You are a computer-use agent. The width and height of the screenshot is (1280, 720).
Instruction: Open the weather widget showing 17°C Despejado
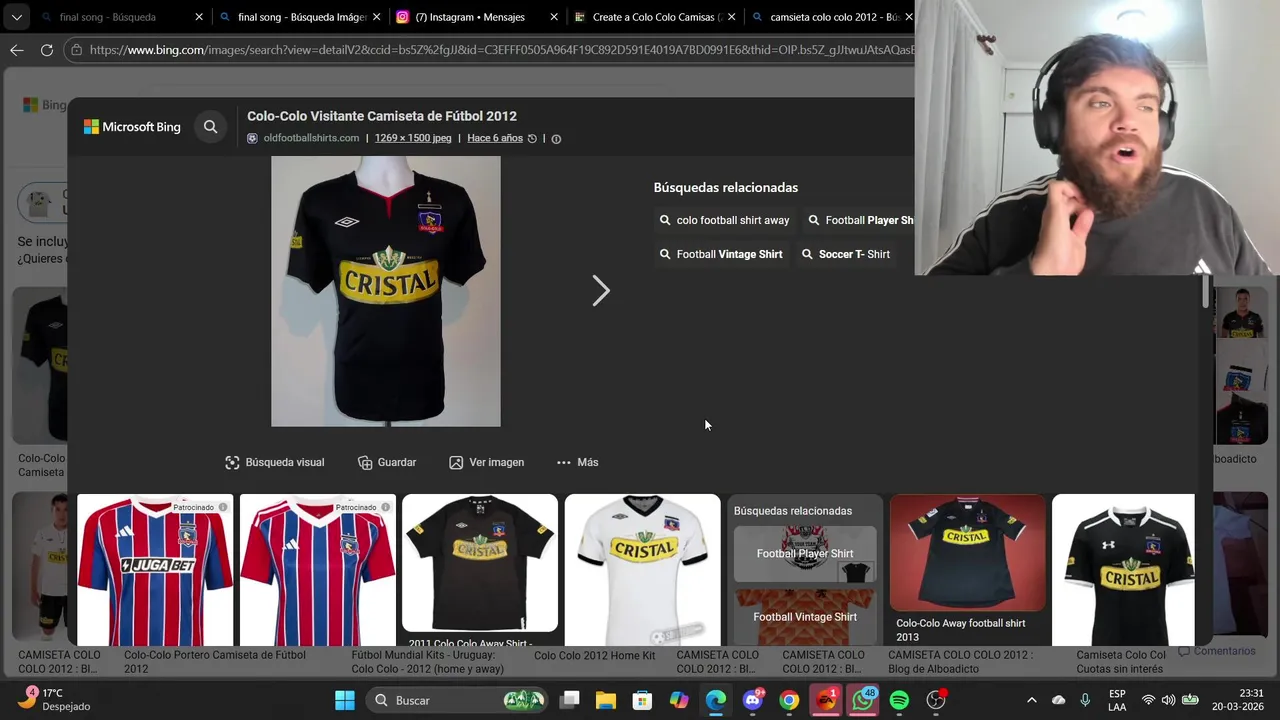[x=57, y=699]
